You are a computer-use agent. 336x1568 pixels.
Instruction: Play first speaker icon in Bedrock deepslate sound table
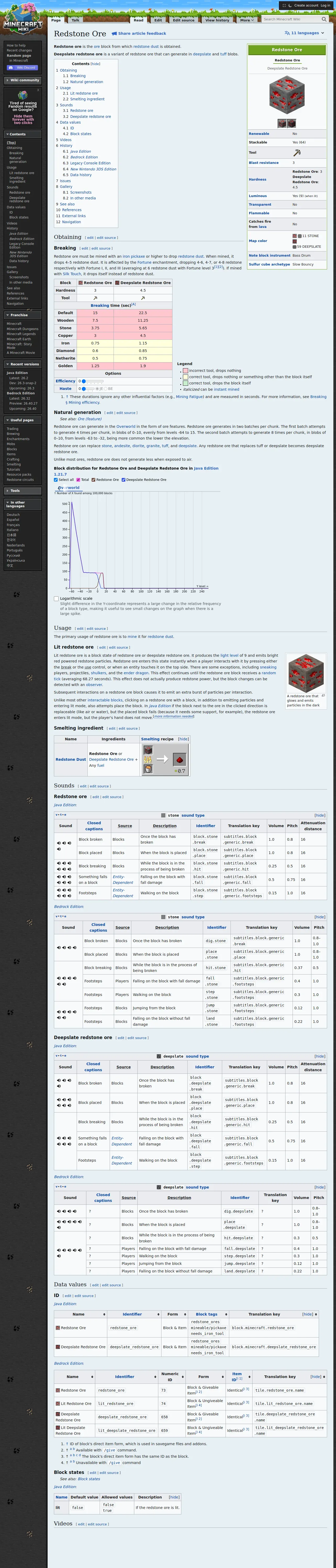pyautogui.click(x=59, y=1211)
